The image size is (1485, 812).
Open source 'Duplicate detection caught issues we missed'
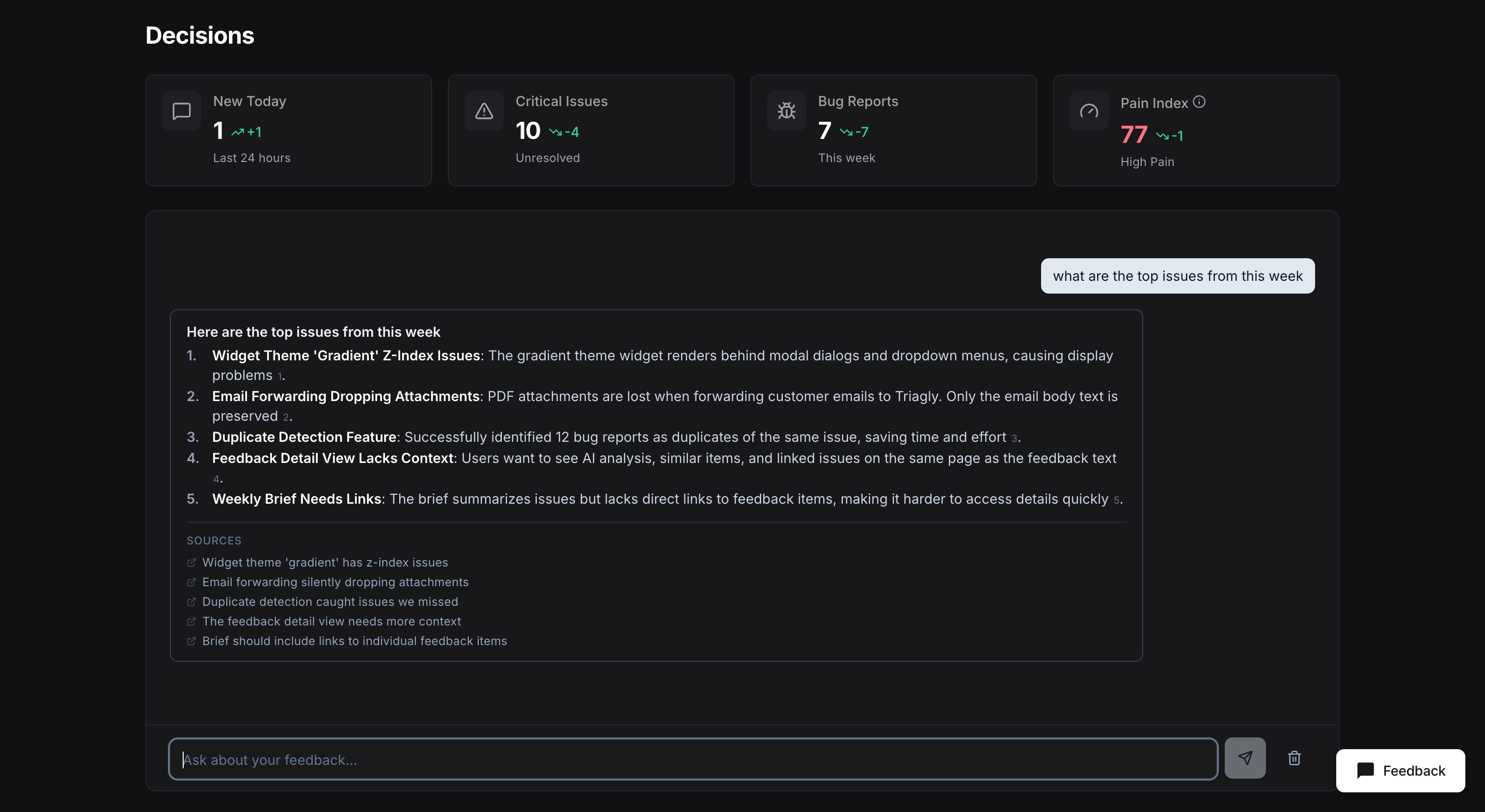click(330, 602)
